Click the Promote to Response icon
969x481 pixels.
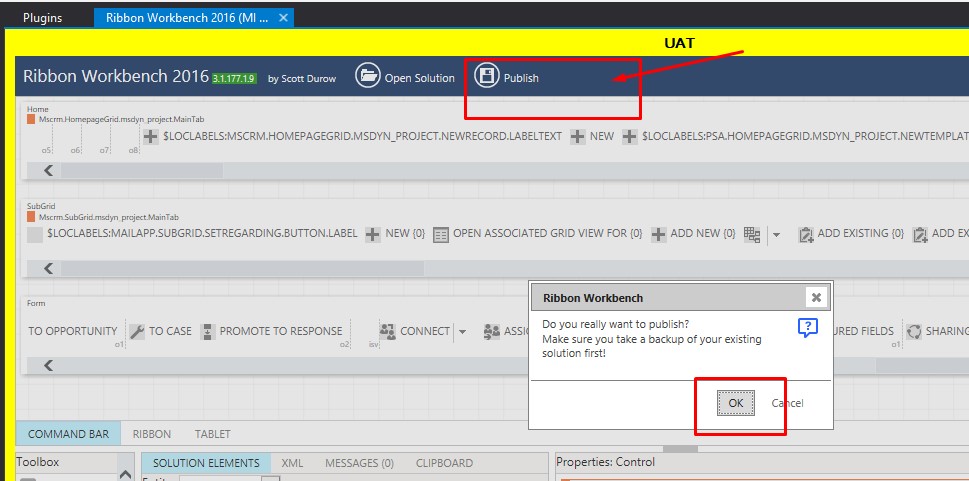pyautogui.click(x=208, y=331)
